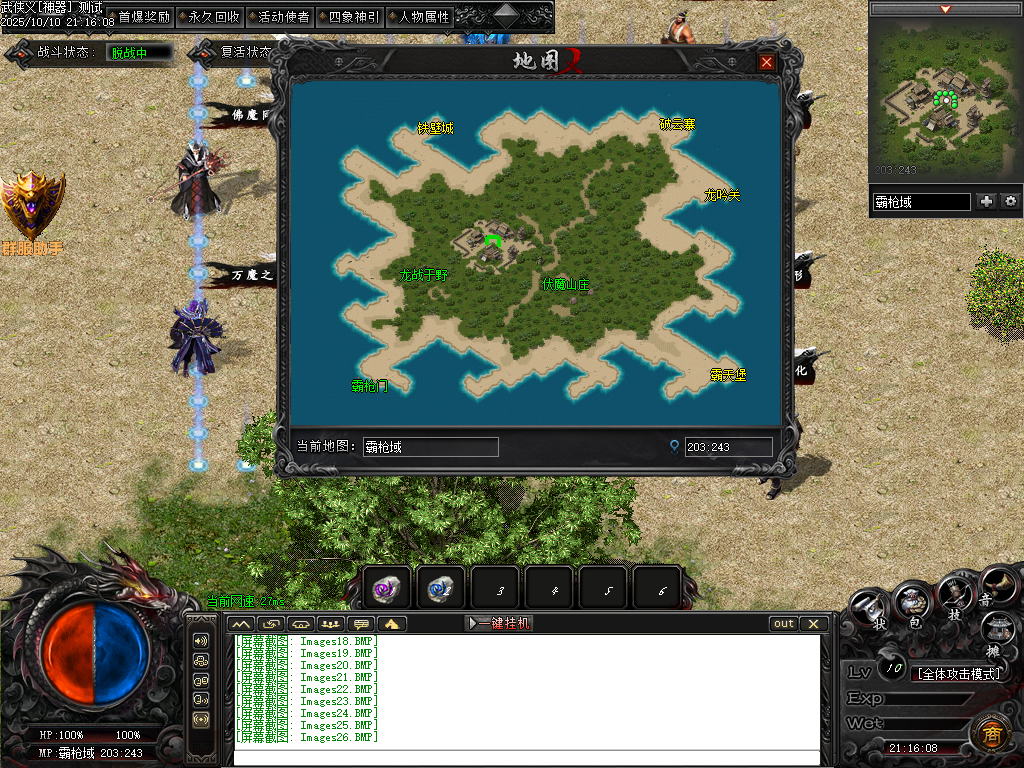The width and height of the screenshot is (1024, 768).
Task: Open the character status (状) icon
Action: (872, 609)
